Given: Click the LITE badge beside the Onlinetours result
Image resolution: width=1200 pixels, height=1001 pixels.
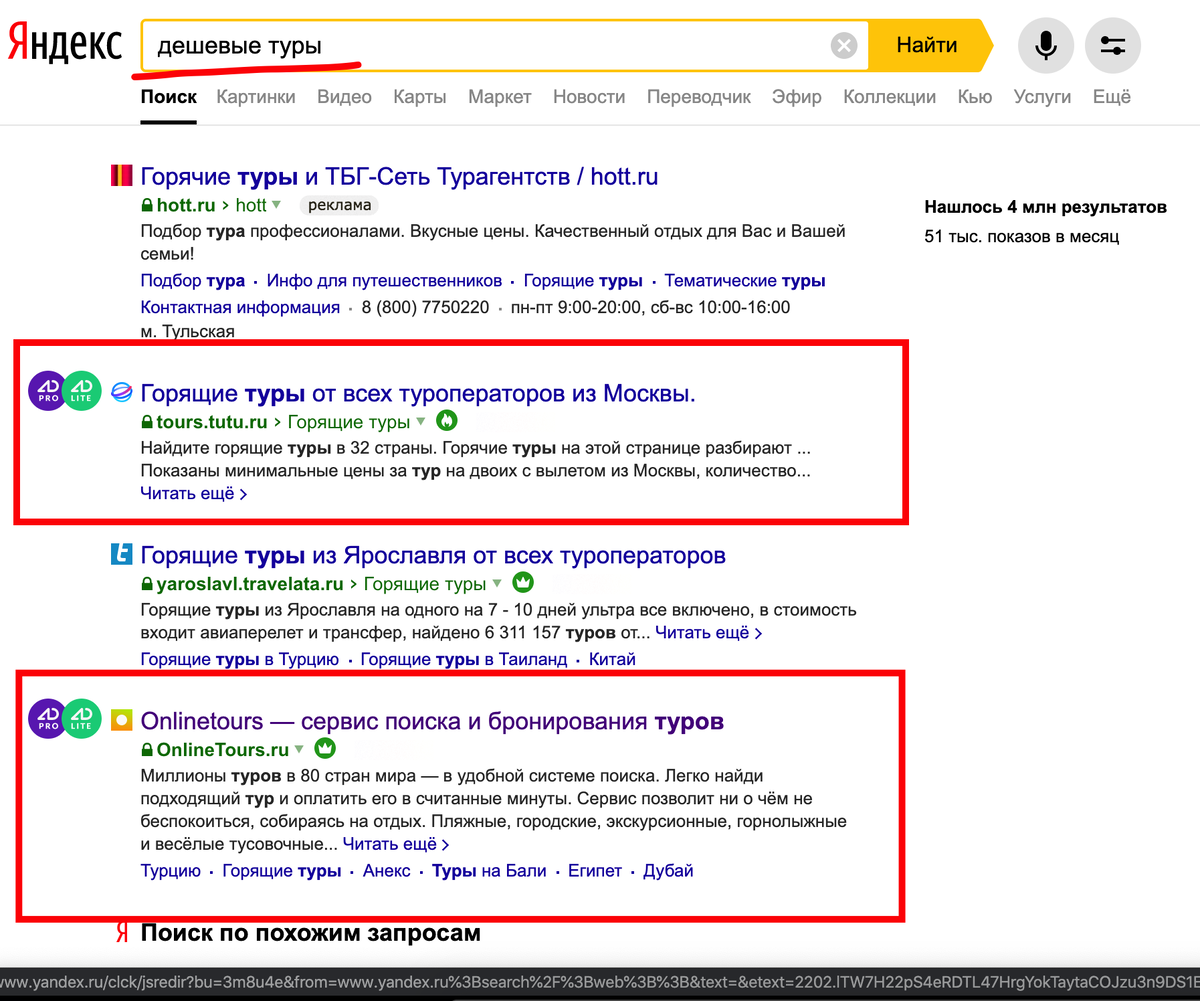Looking at the screenshot, I should click(x=82, y=718).
